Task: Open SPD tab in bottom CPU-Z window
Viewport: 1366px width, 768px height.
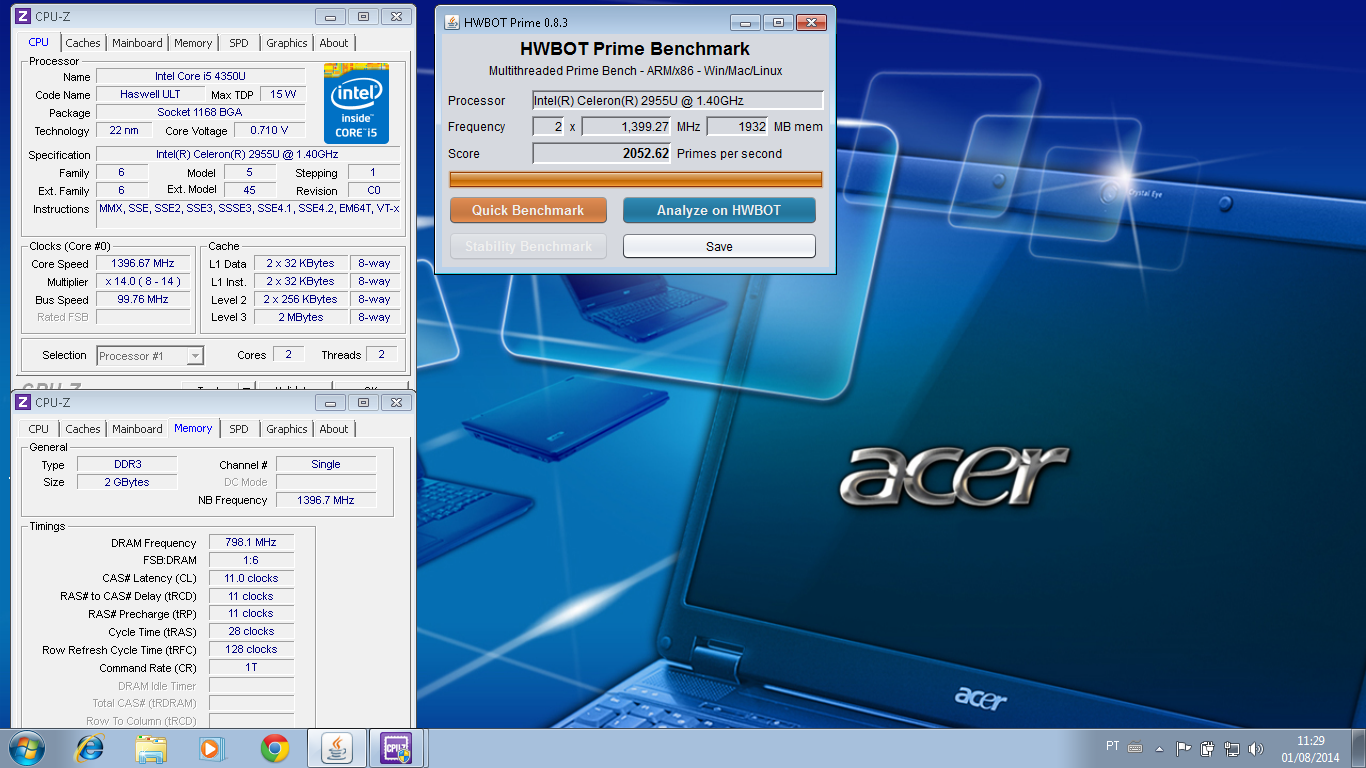Action: (238, 429)
